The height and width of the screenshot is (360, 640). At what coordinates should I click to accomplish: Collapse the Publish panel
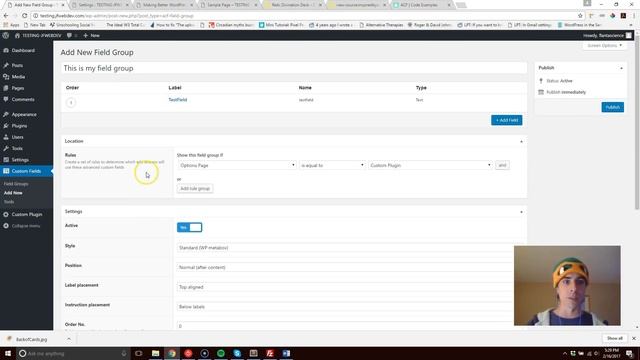(x=621, y=68)
